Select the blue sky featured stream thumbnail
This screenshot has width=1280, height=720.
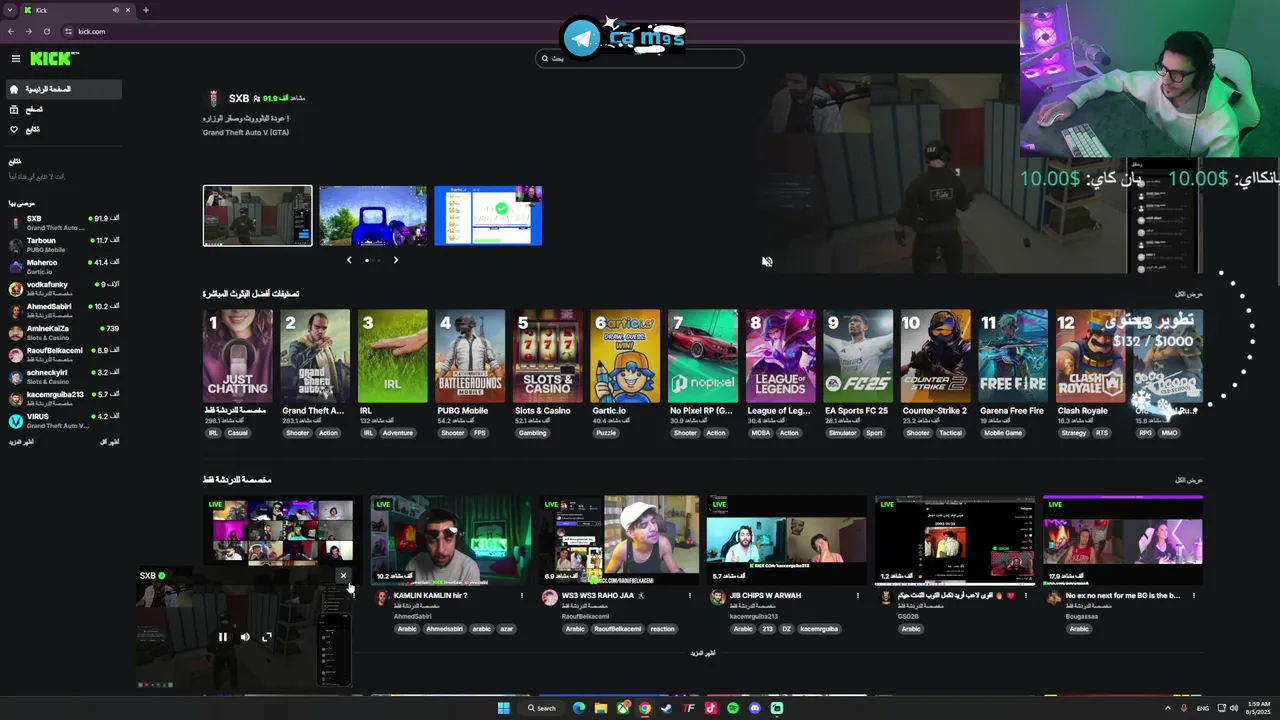pos(373,215)
